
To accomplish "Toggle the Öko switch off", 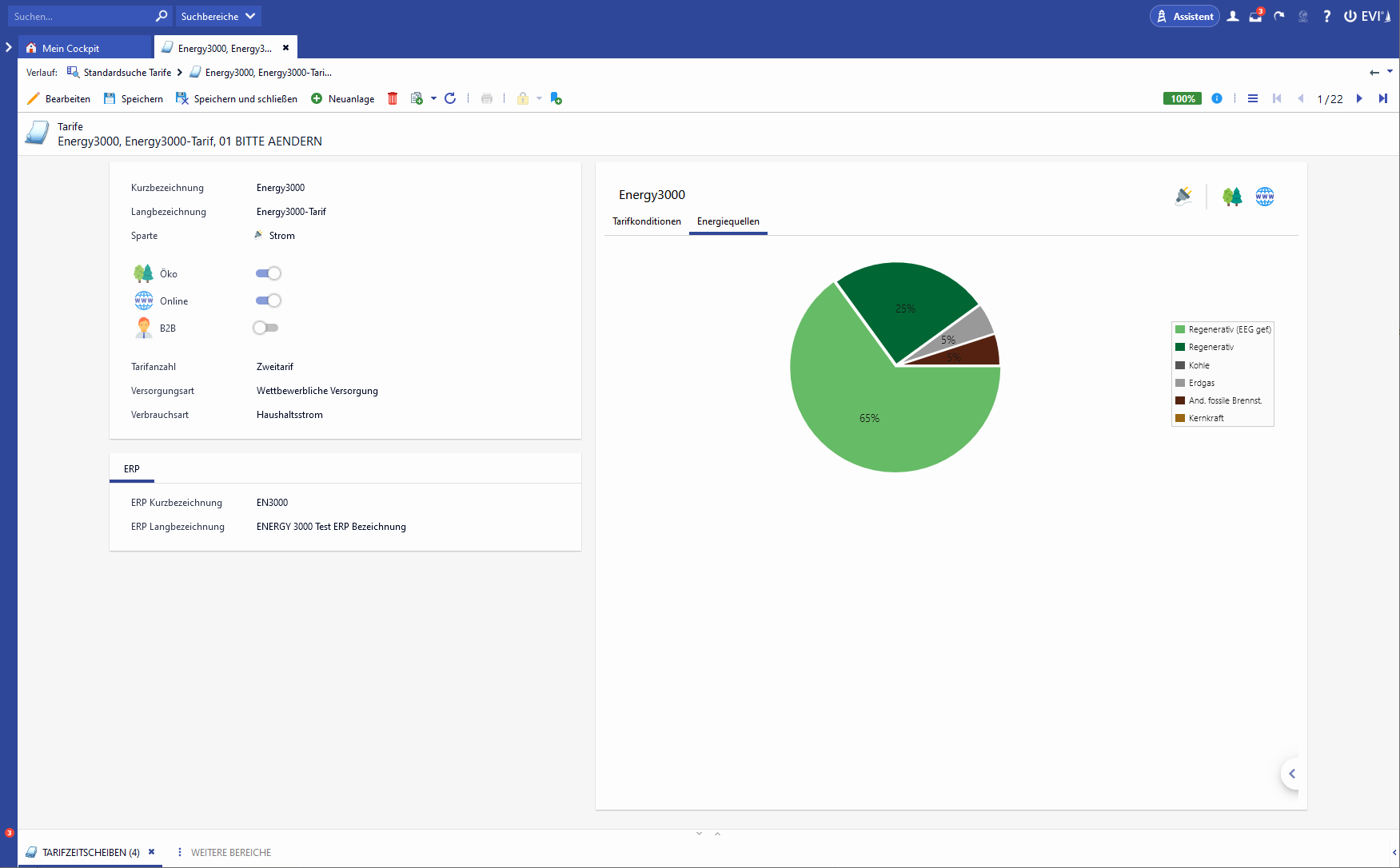I will (268, 273).
